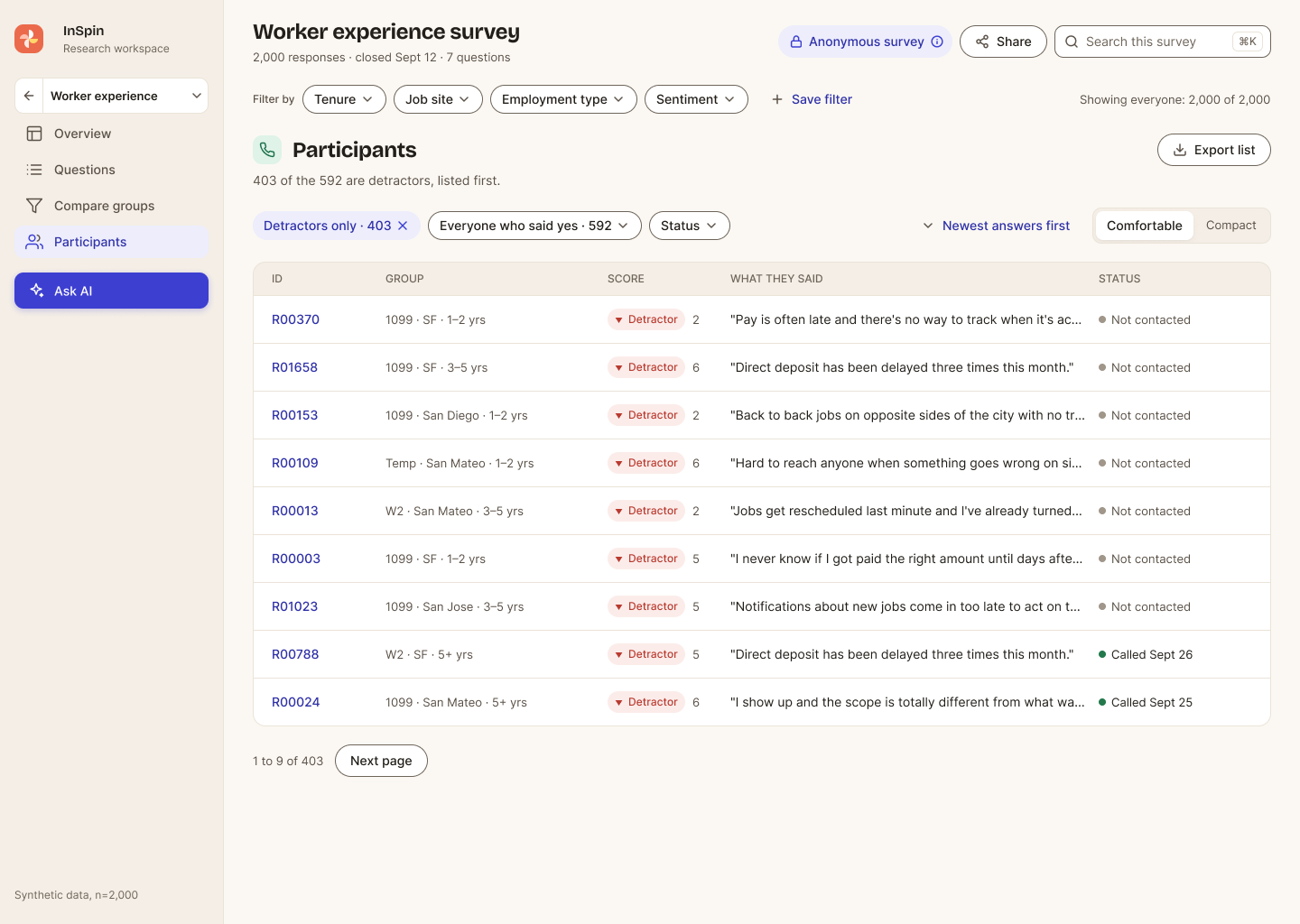Click the Called Sept 26 status
The image size is (1300, 924).
(1146, 654)
